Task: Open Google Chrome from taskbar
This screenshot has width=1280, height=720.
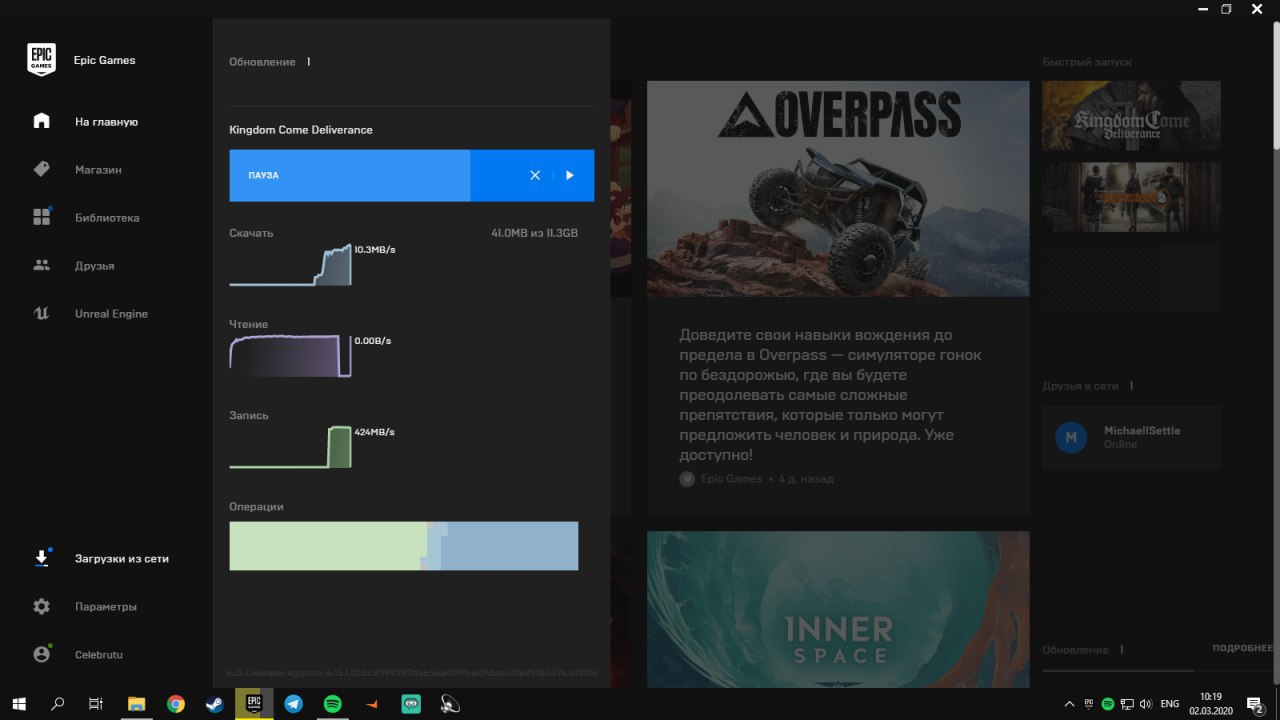Action: [x=175, y=704]
